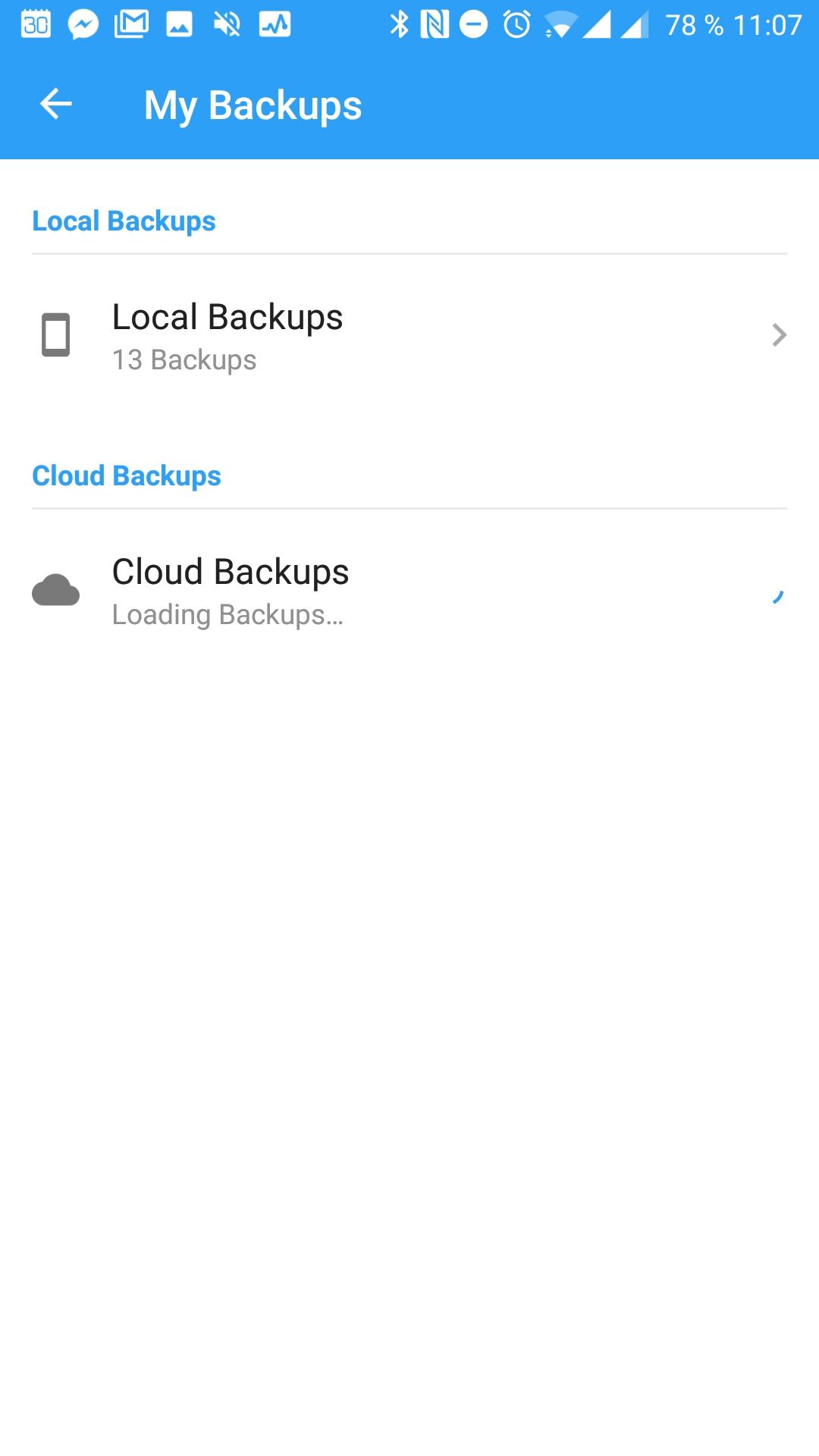Select the 13 Backups subtitle
The image size is (819, 1456).
(184, 359)
